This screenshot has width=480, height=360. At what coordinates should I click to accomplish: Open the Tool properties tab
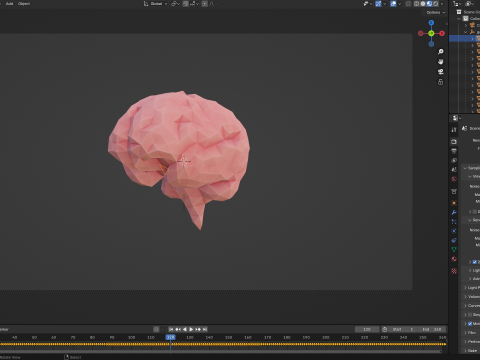[x=454, y=130]
